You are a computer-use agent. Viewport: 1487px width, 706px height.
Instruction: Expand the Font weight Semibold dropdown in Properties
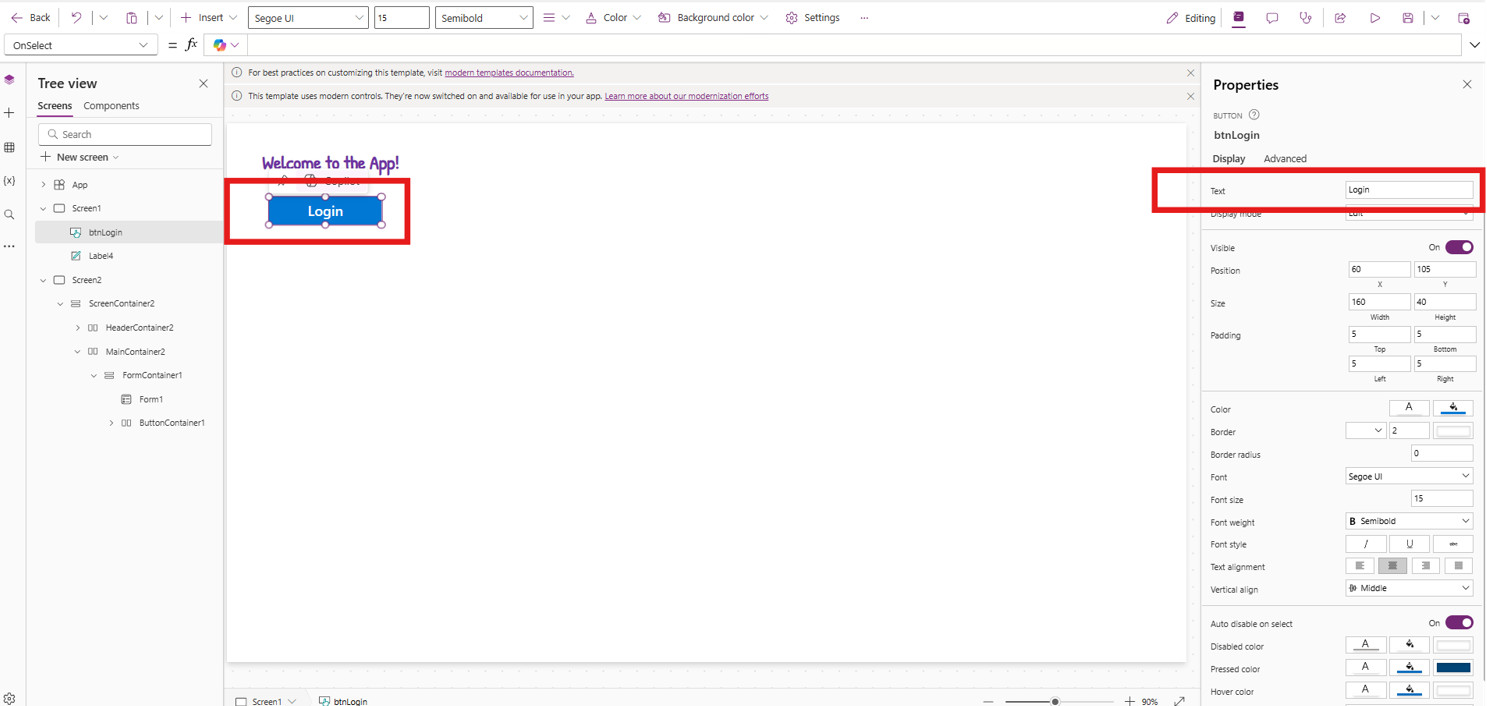click(x=1409, y=521)
